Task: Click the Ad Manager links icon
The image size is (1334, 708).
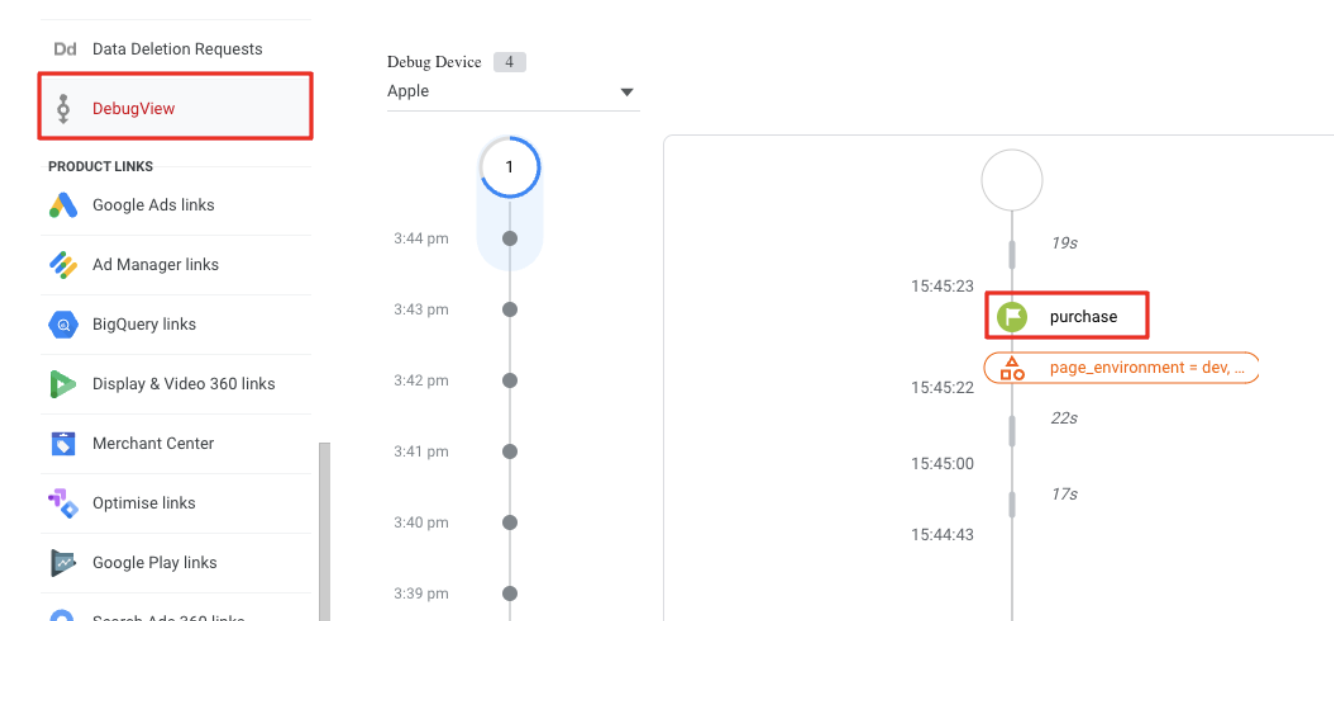Action: tap(63, 265)
